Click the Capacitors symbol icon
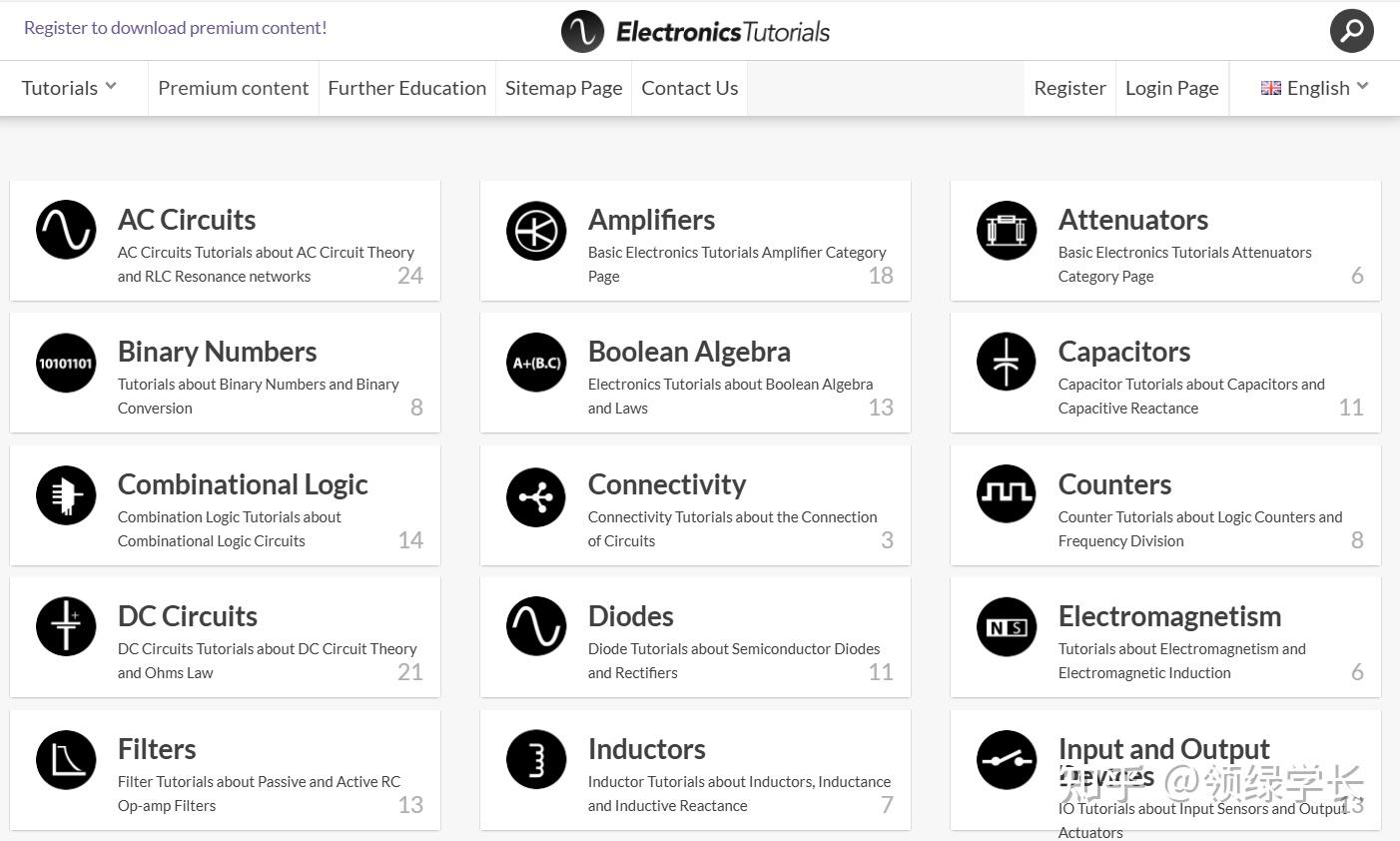 tap(1007, 363)
